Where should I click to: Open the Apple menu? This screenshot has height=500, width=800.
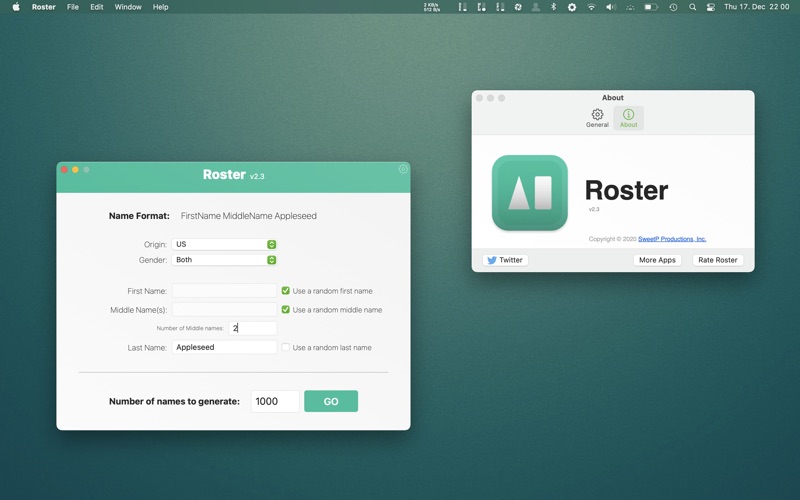click(x=16, y=7)
